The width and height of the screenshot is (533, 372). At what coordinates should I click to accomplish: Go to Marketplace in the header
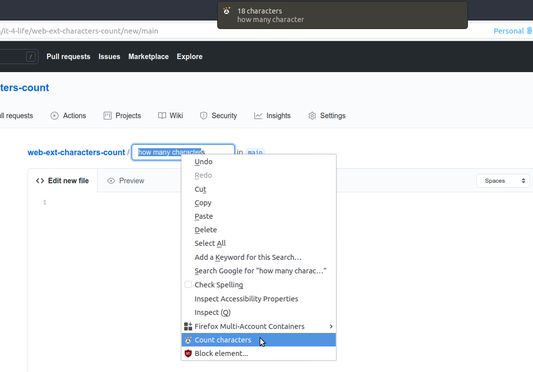[148, 56]
